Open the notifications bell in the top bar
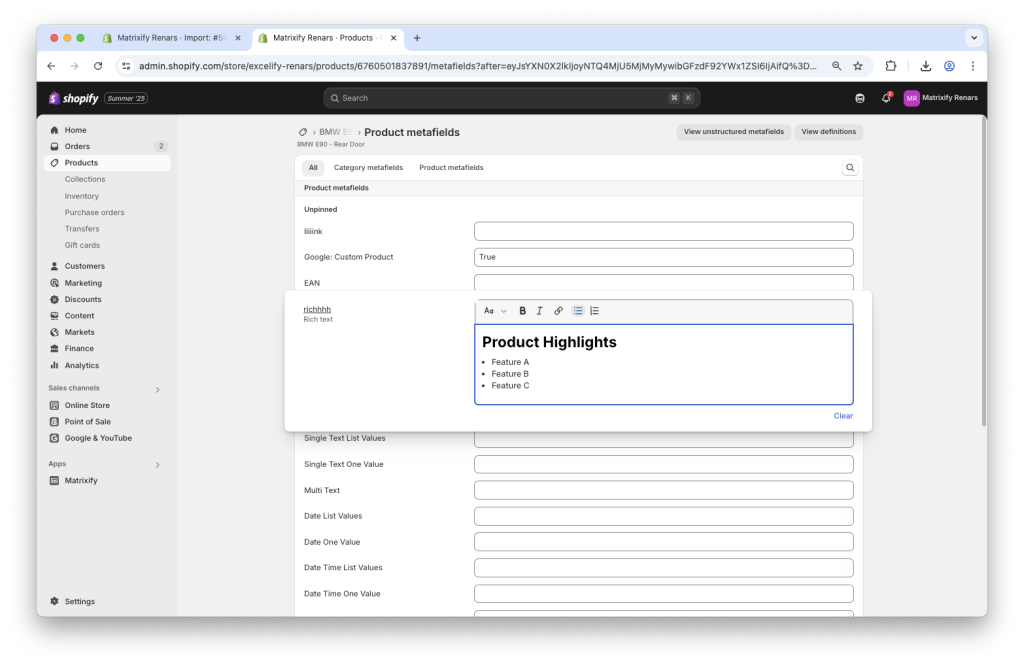Image resolution: width=1024 pixels, height=665 pixels. pyautogui.click(x=886, y=99)
